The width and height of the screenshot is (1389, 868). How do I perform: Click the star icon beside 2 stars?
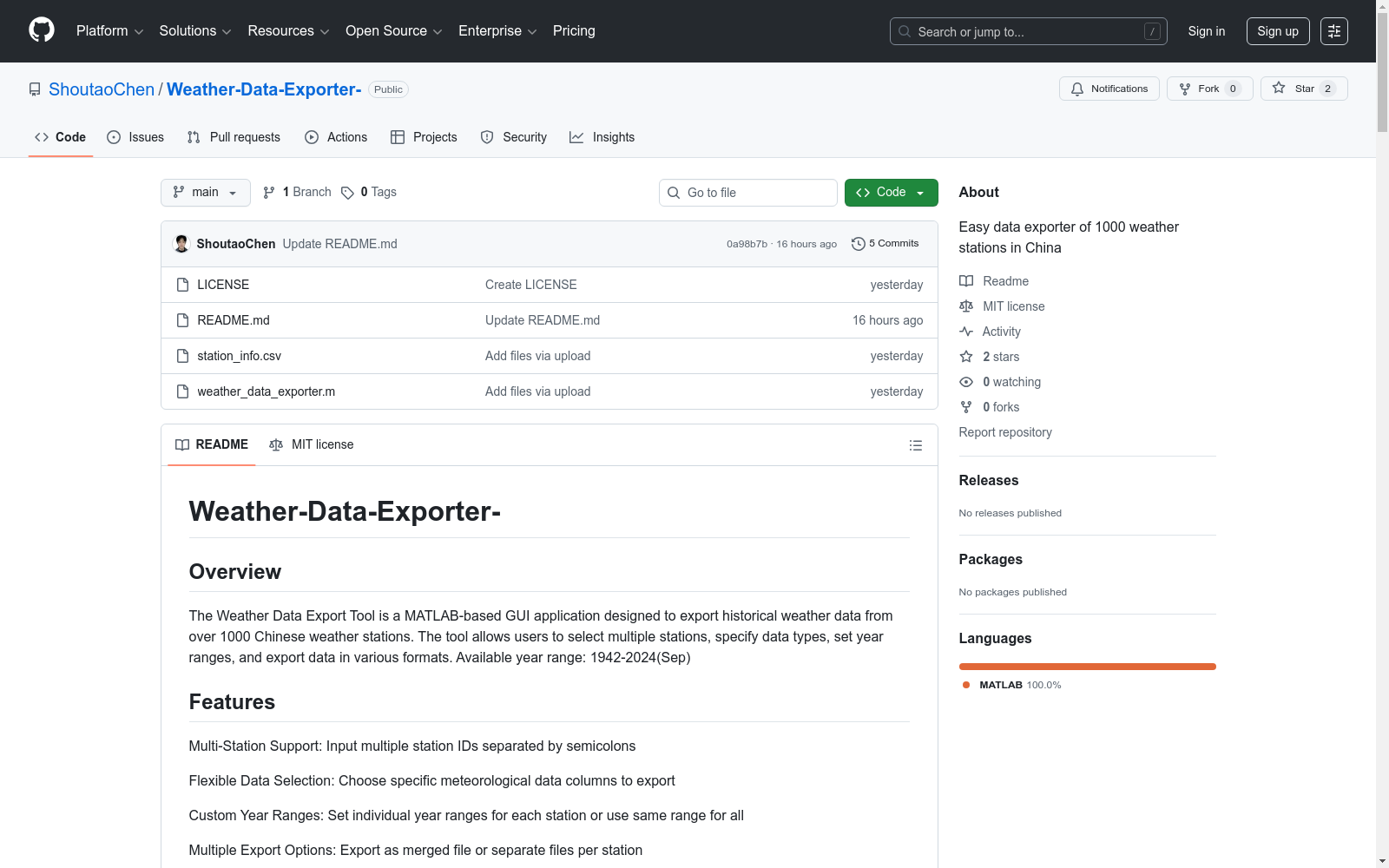966,357
